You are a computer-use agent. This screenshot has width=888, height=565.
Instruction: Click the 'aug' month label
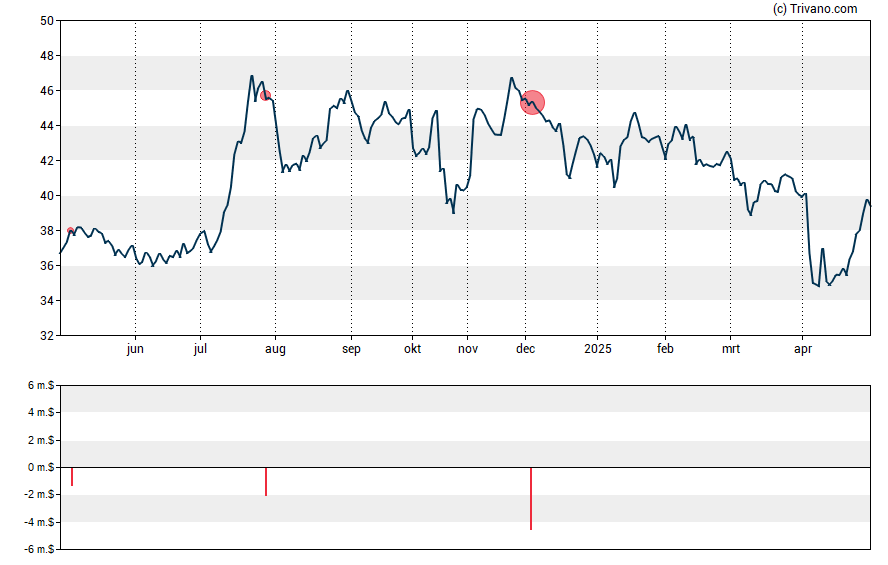tap(275, 349)
